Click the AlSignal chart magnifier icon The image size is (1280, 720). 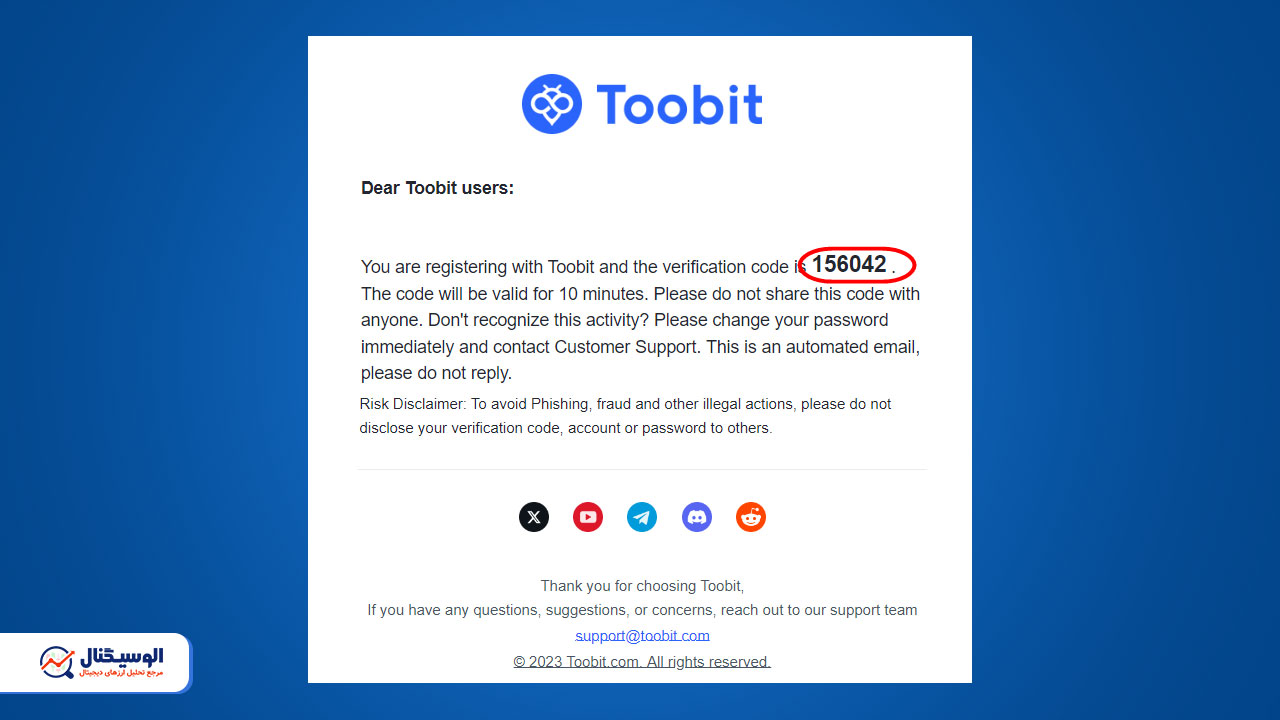[57, 662]
